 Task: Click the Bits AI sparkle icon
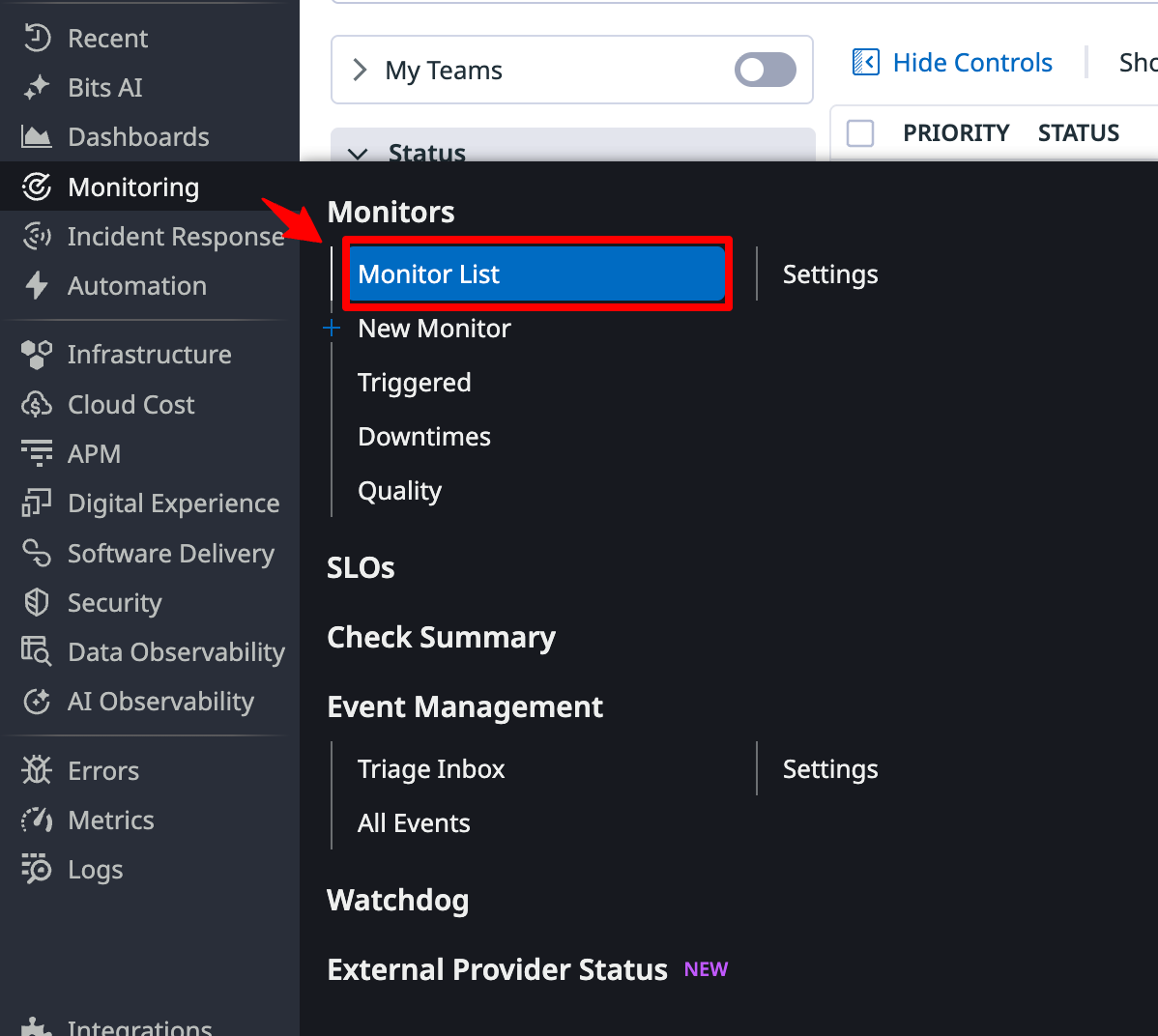point(37,88)
